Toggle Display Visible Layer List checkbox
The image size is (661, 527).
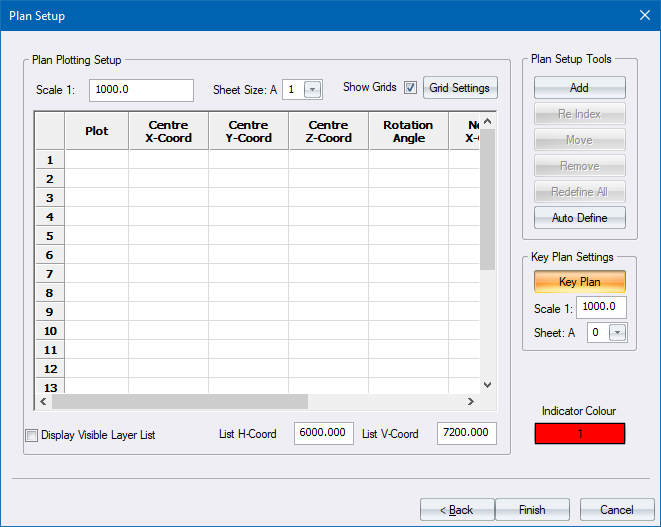tap(31, 435)
